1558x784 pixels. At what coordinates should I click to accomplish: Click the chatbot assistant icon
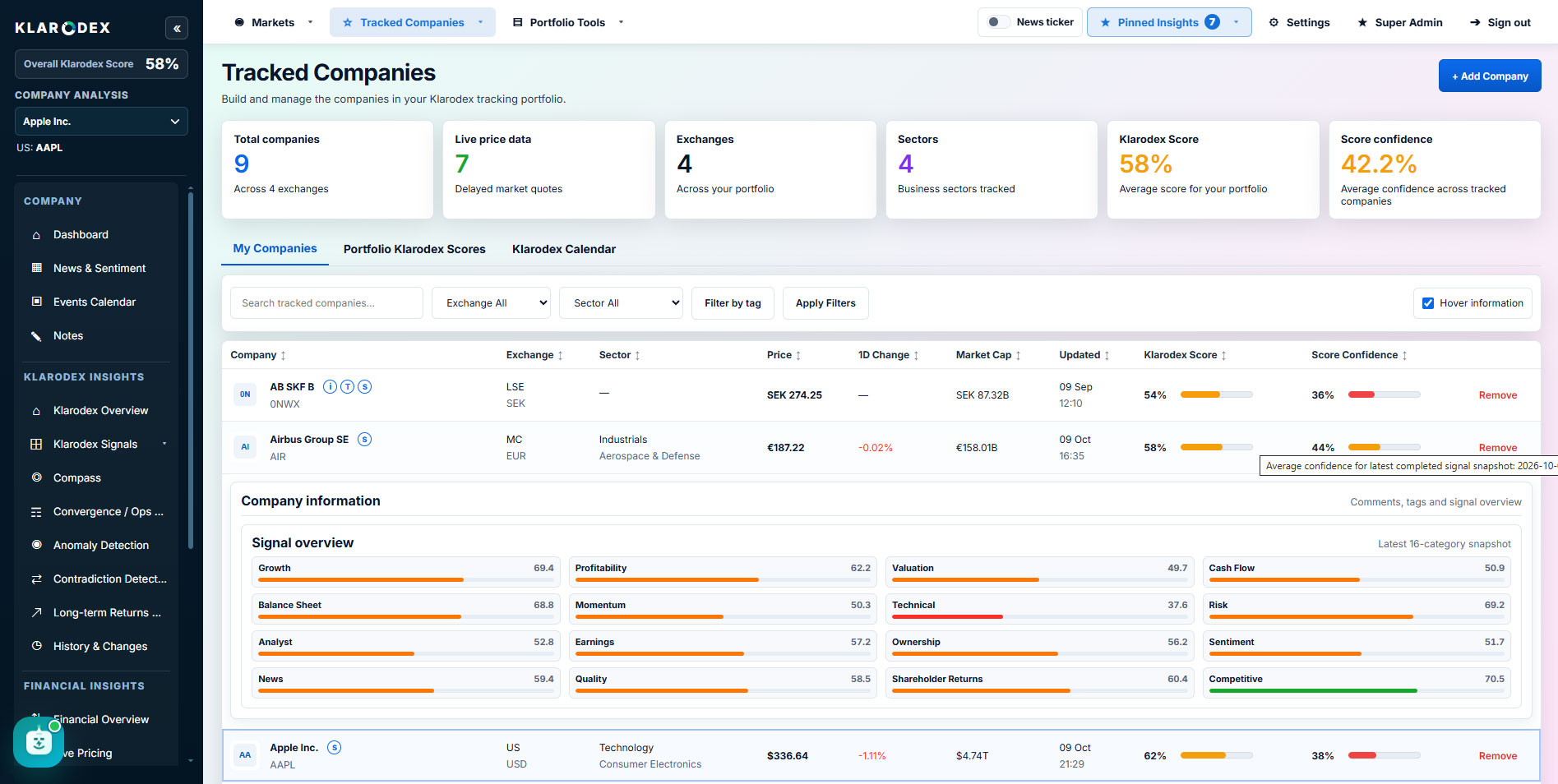[x=38, y=742]
